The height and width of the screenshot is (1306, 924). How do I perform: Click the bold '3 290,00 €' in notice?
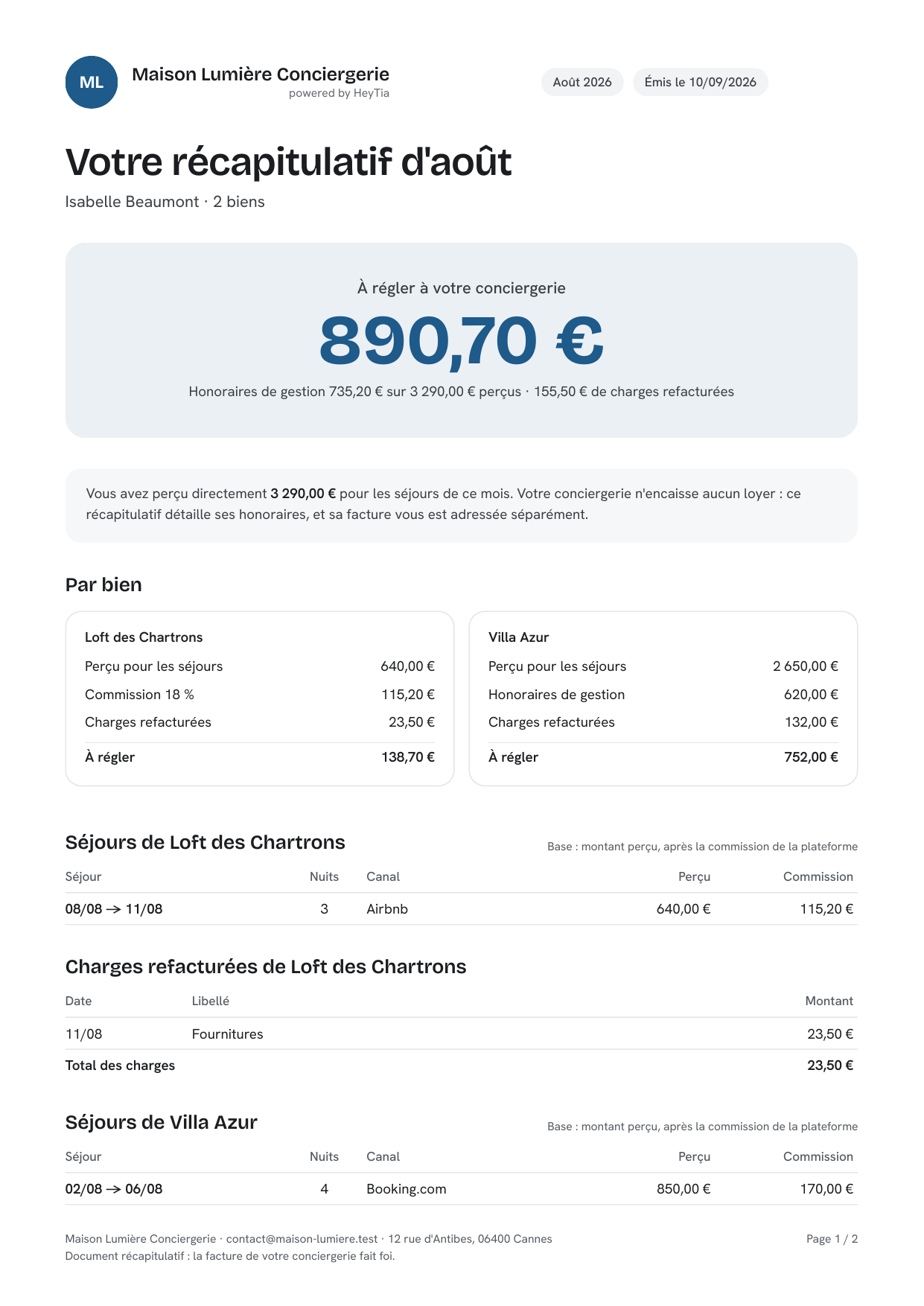click(303, 494)
